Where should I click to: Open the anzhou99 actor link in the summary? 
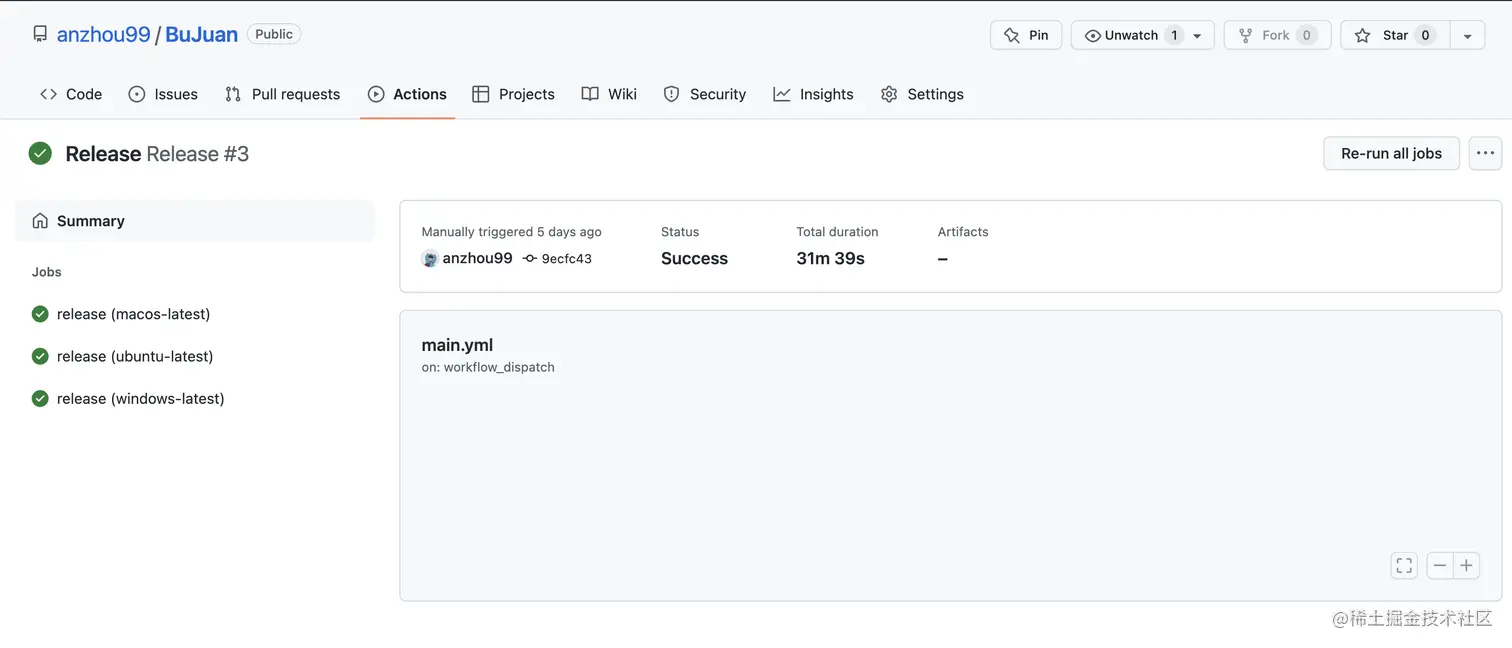pos(477,258)
